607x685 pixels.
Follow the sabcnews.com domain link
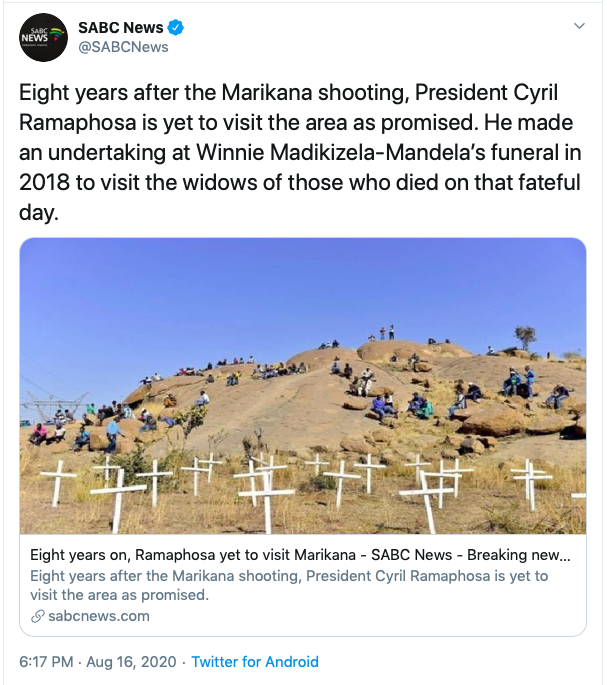click(99, 616)
